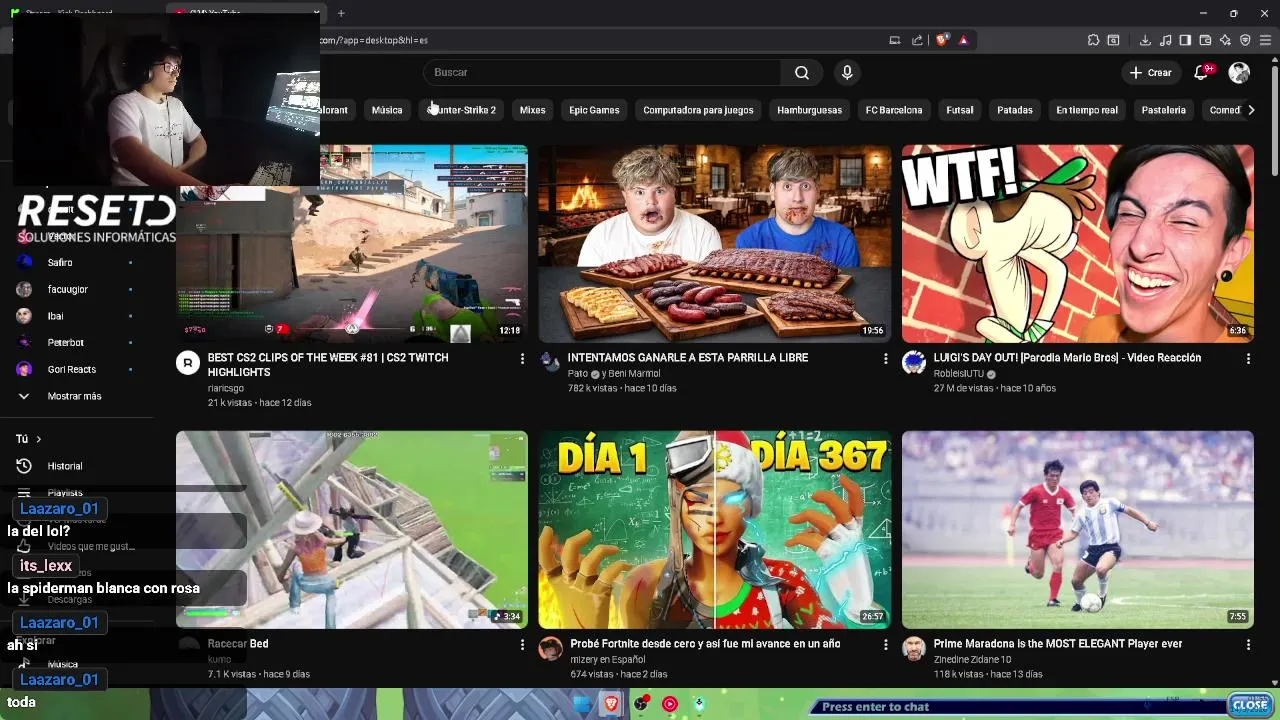Open Zinedine Zidane 10 channel link

pos(972,660)
